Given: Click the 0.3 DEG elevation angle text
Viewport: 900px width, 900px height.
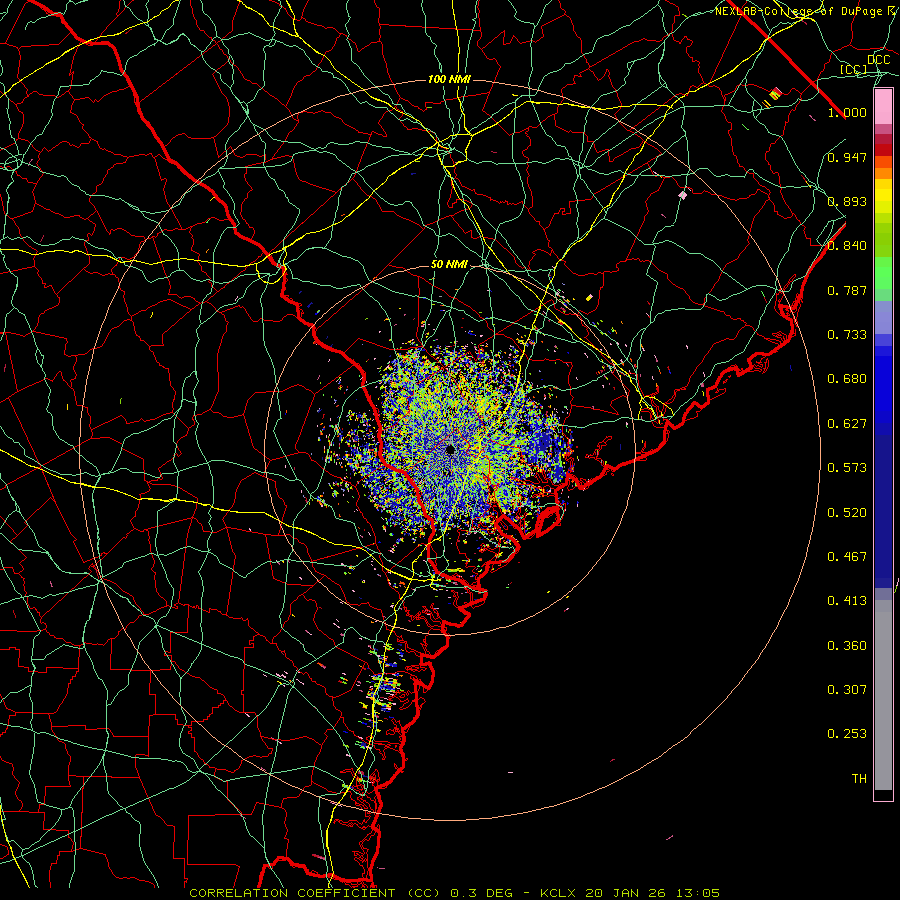Looking at the screenshot, I should click(x=481, y=893).
